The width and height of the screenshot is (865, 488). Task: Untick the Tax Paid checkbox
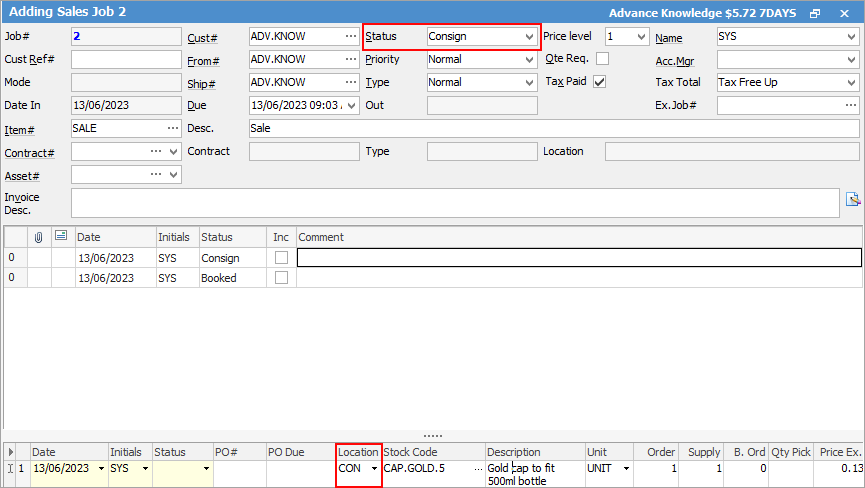(600, 82)
